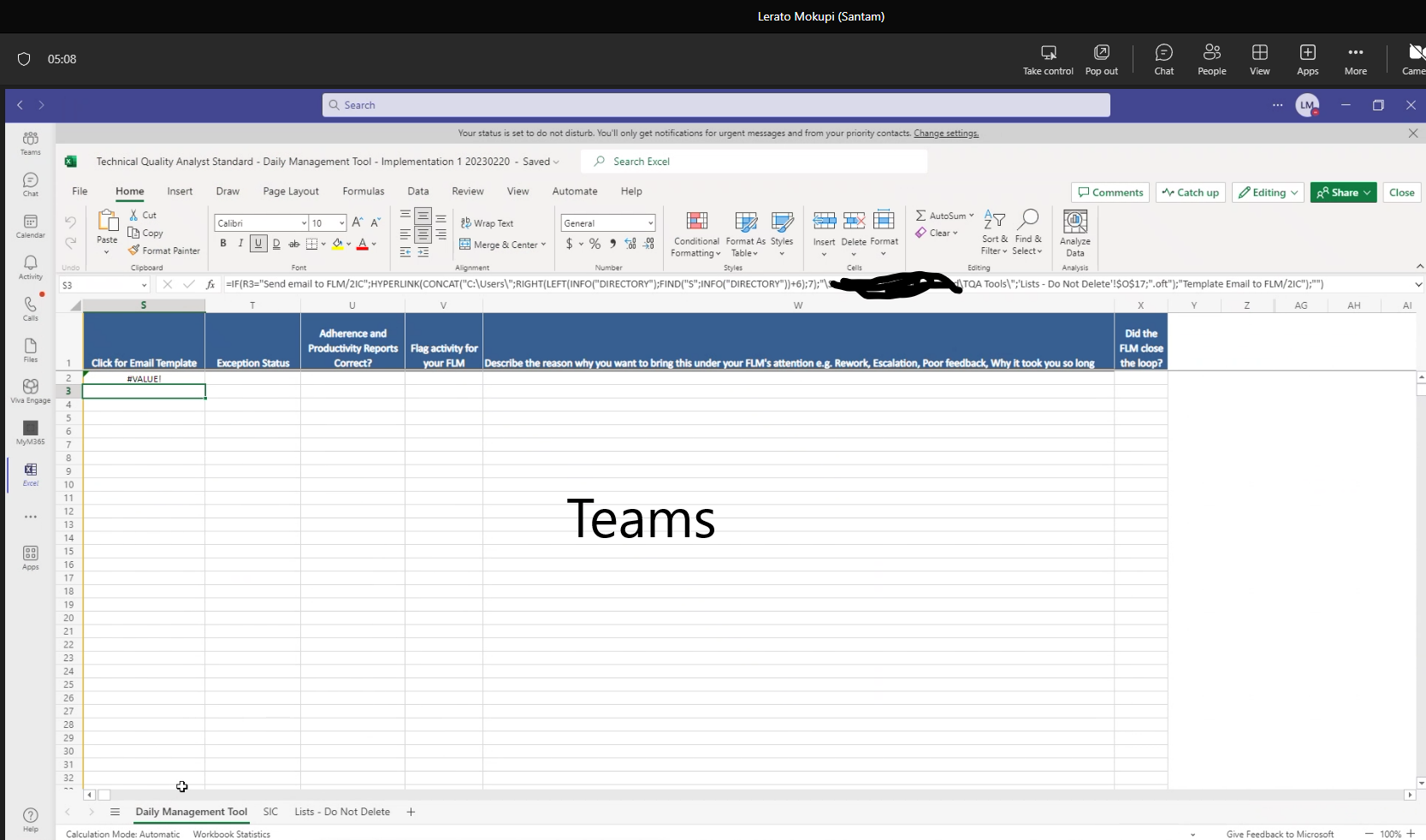Viewport: 1426px width, 840px height.
Task: Apply Wrap Text to the selection
Action: point(488,222)
